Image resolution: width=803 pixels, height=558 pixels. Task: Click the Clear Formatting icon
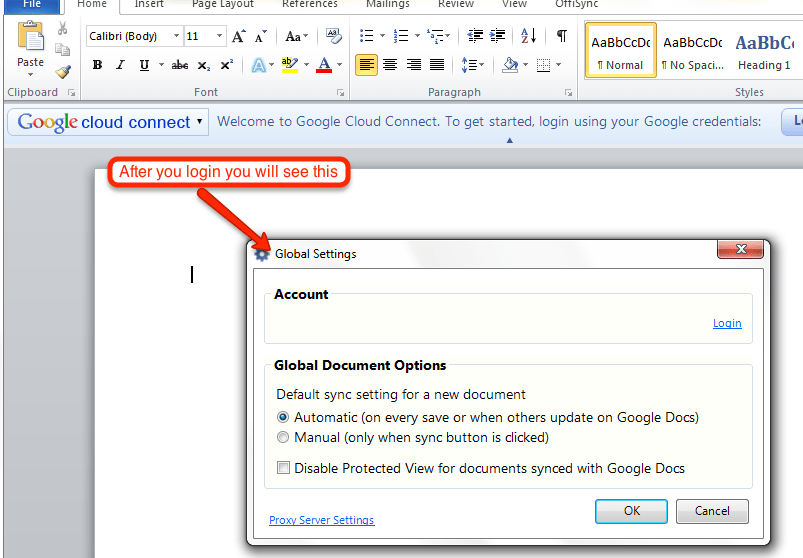(x=334, y=36)
